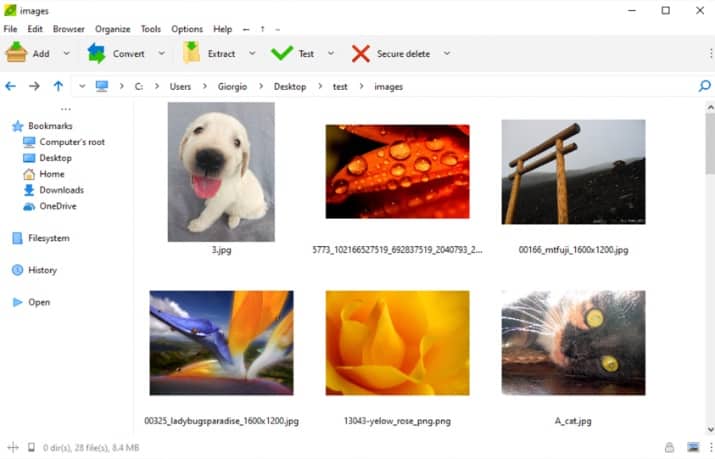Click the Convert toolbar icon
This screenshot has width=715, height=459.
pos(97,53)
